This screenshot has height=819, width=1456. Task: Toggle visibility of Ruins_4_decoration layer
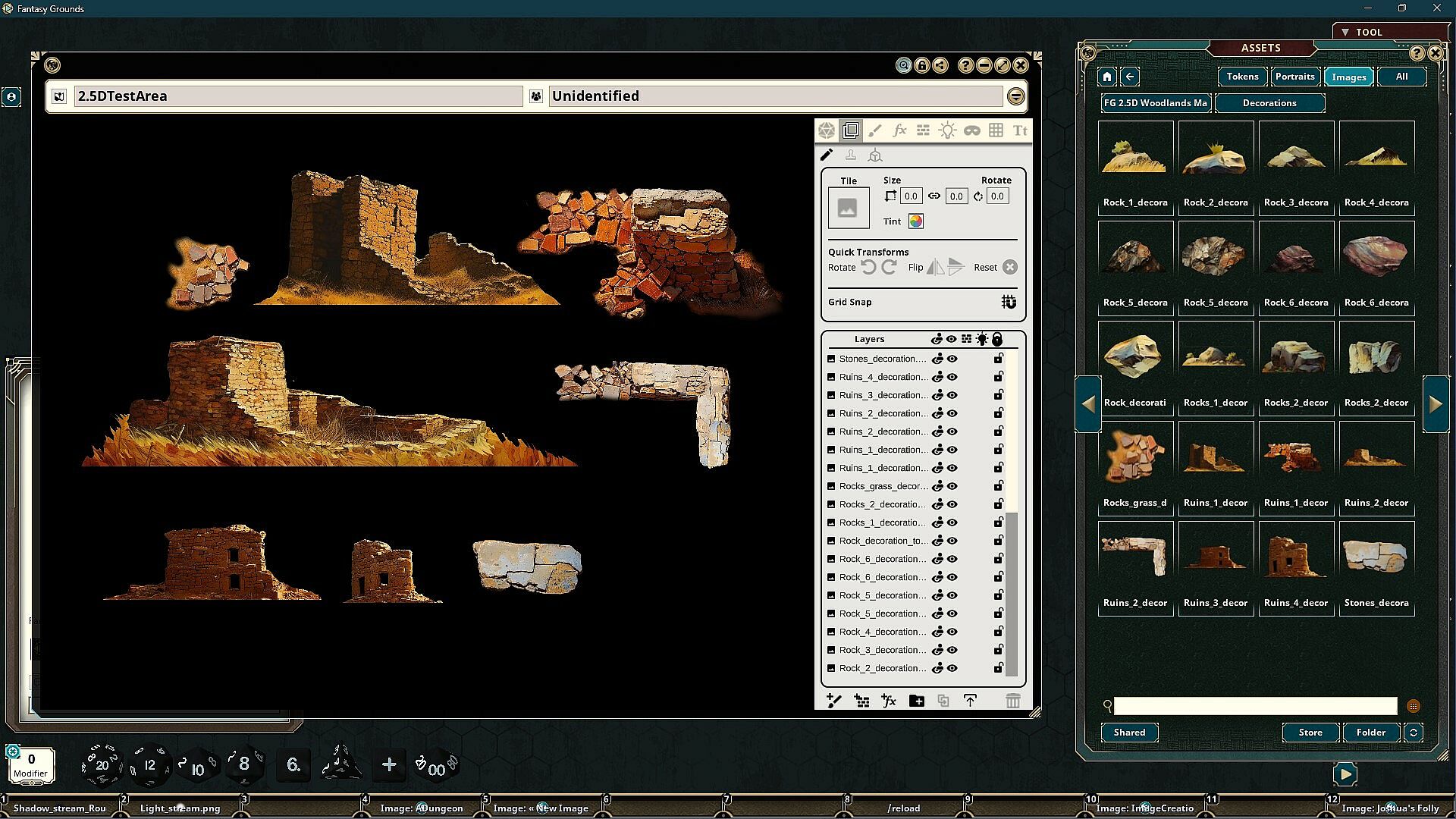tap(952, 377)
